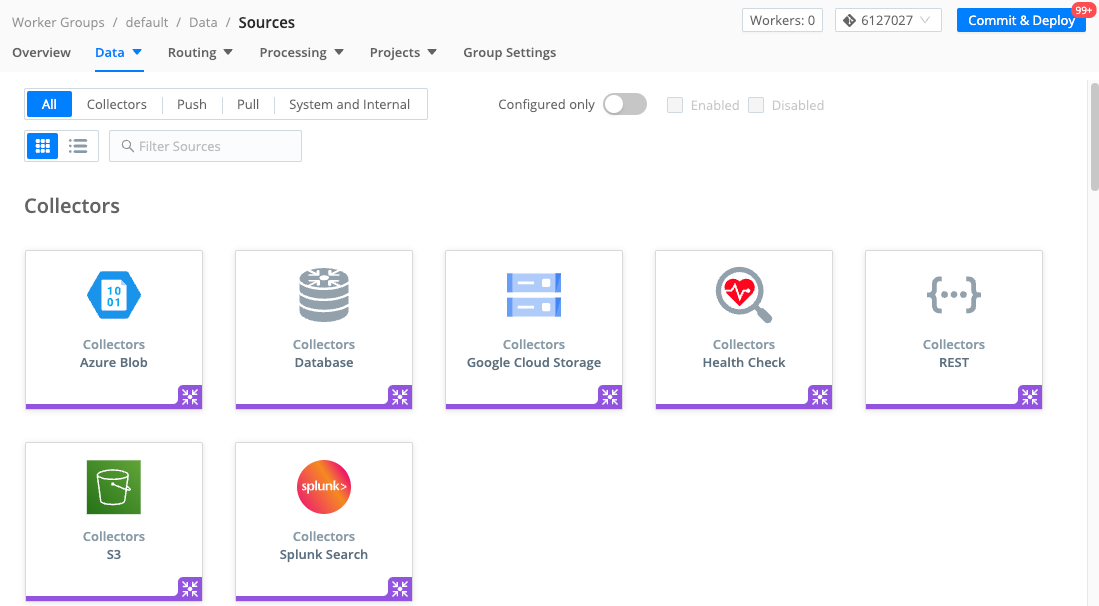The width and height of the screenshot is (1099, 606).
Task: Select the Health Check collector icon
Action: click(743, 294)
